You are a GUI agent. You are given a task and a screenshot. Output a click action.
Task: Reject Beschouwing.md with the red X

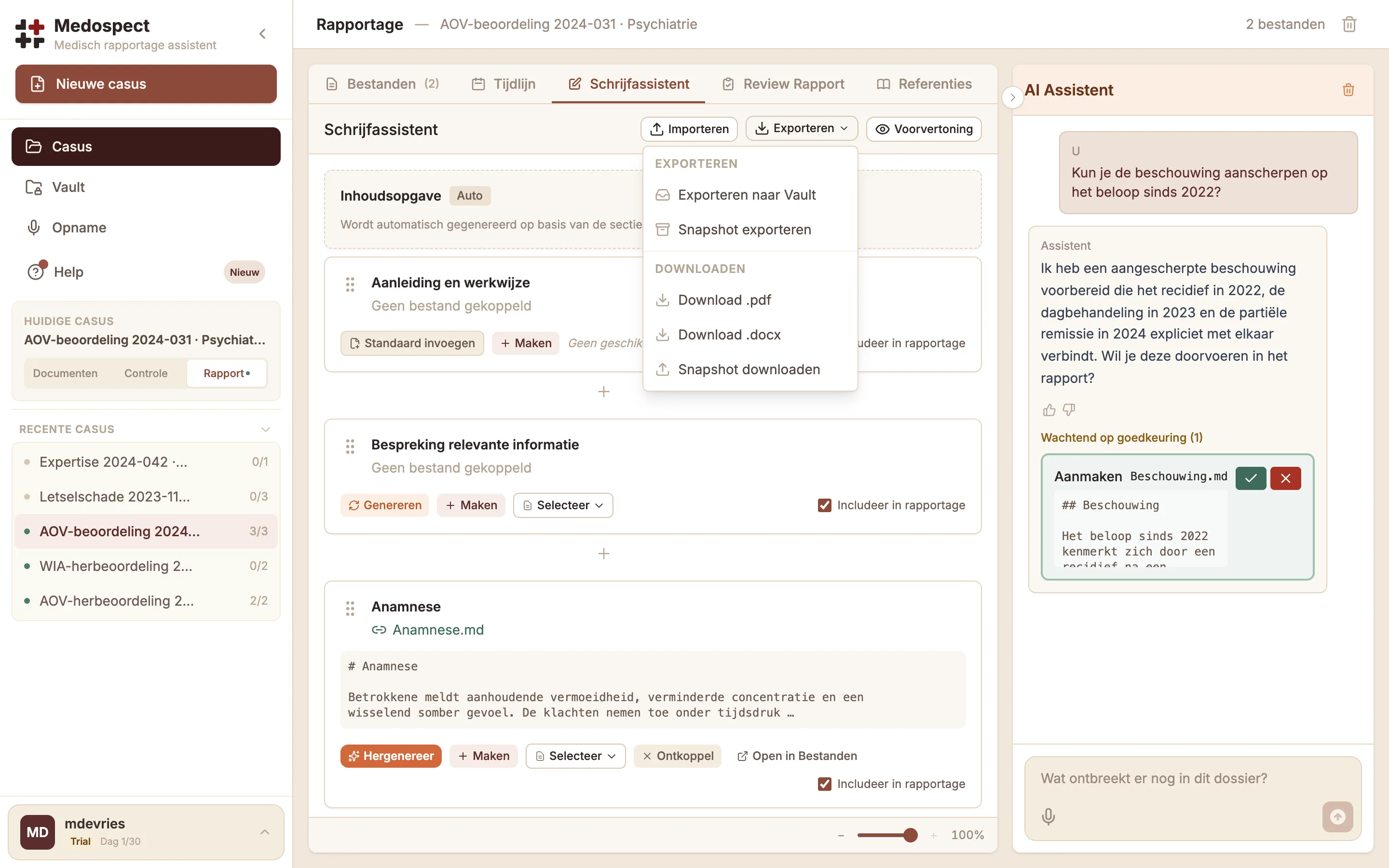(x=1286, y=477)
